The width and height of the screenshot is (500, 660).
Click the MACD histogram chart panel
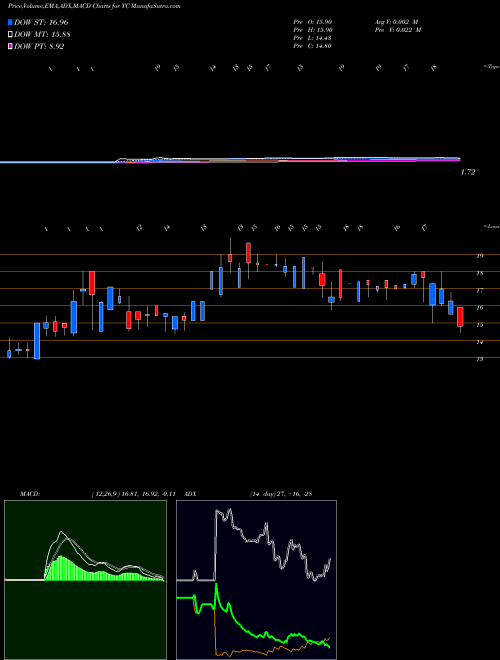pos(85,580)
